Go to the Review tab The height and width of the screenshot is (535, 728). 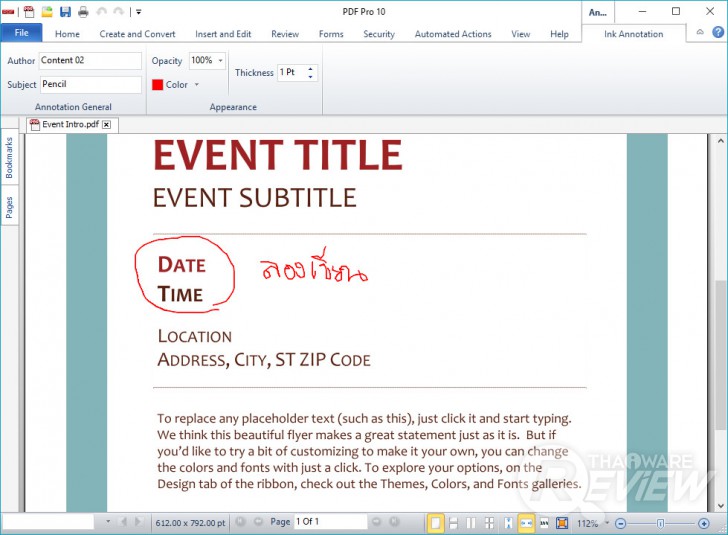[x=285, y=34]
